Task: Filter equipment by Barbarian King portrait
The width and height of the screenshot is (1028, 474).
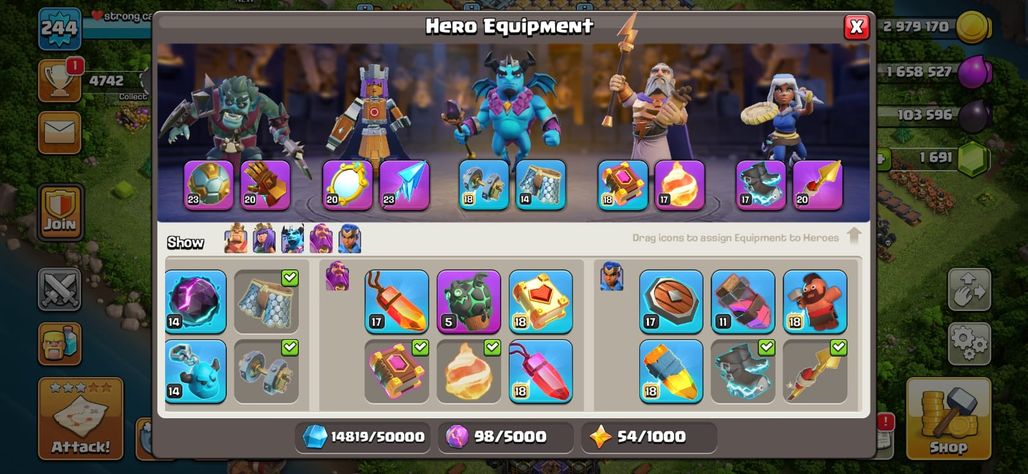Action: point(236,239)
